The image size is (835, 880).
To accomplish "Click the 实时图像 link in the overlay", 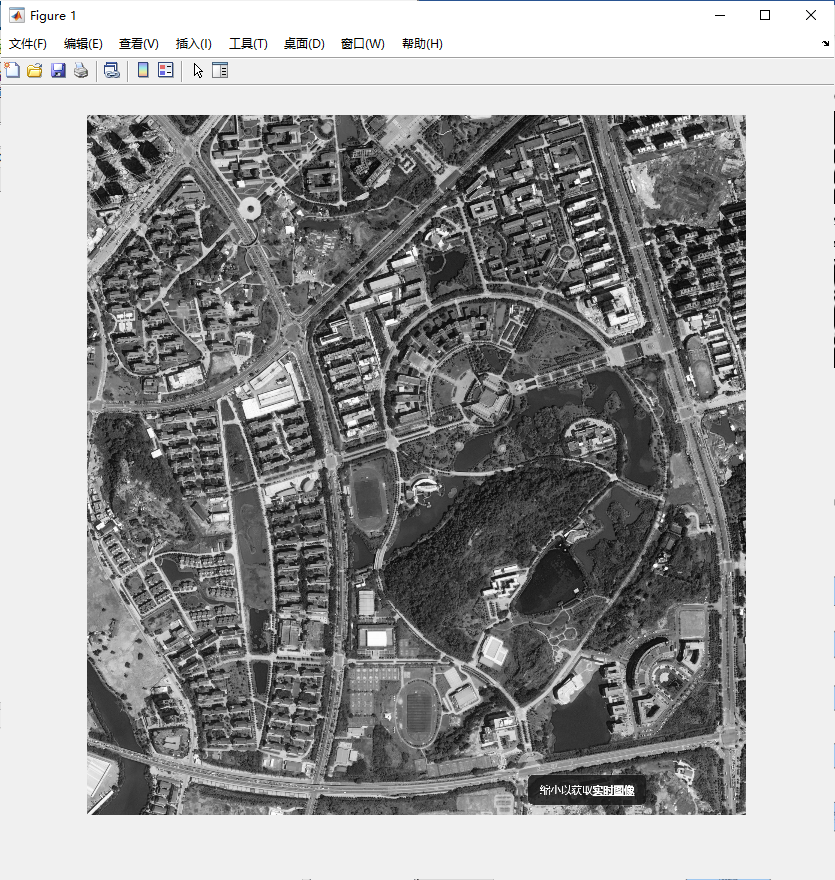I will click(x=613, y=790).
